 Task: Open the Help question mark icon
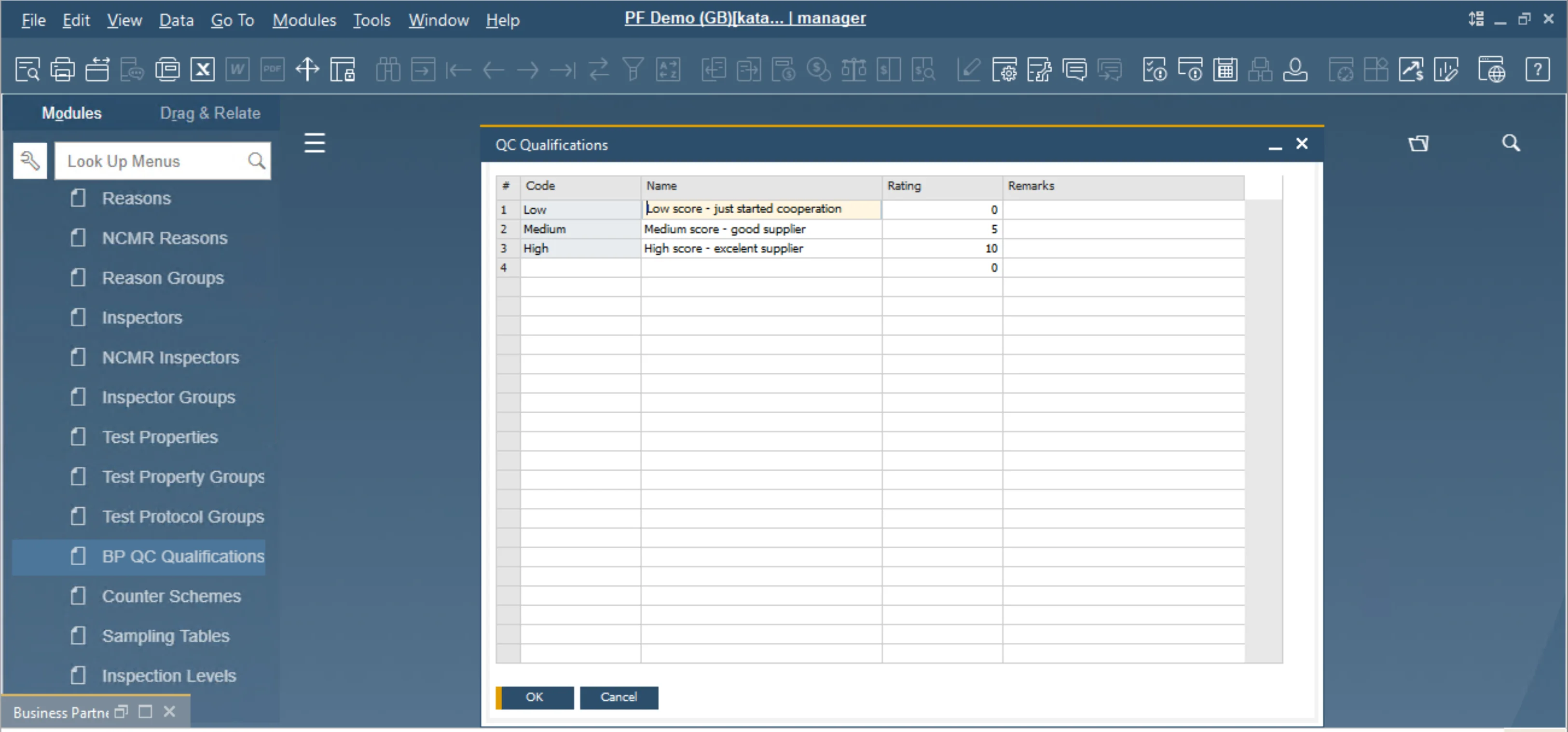(x=1537, y=69)
